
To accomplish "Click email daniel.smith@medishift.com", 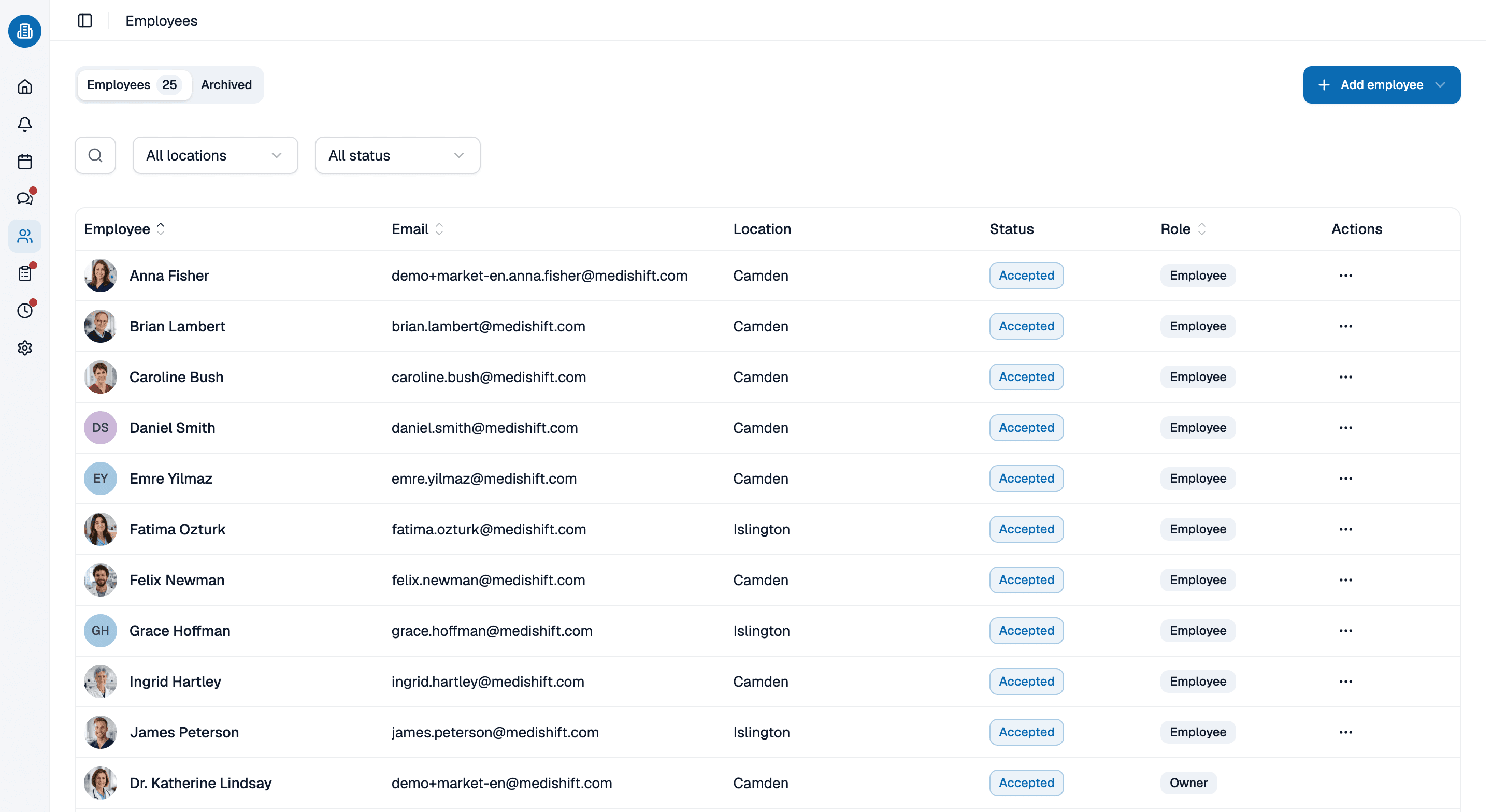I will [x=484, y=428].
